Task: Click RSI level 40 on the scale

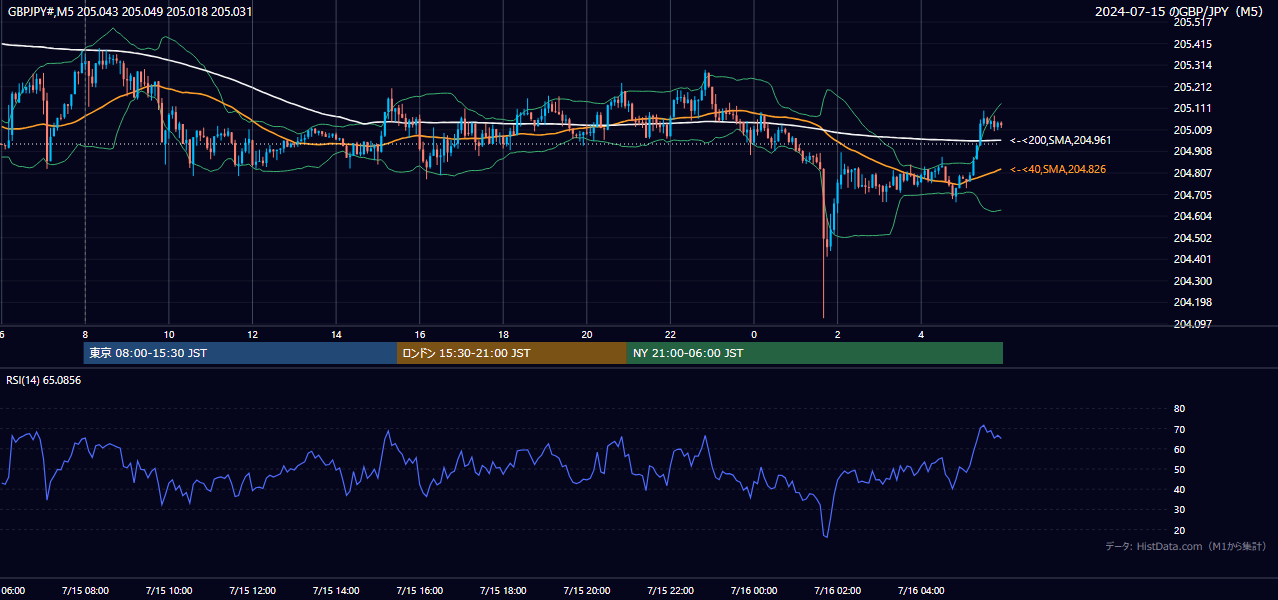Action: [1179, 489]
